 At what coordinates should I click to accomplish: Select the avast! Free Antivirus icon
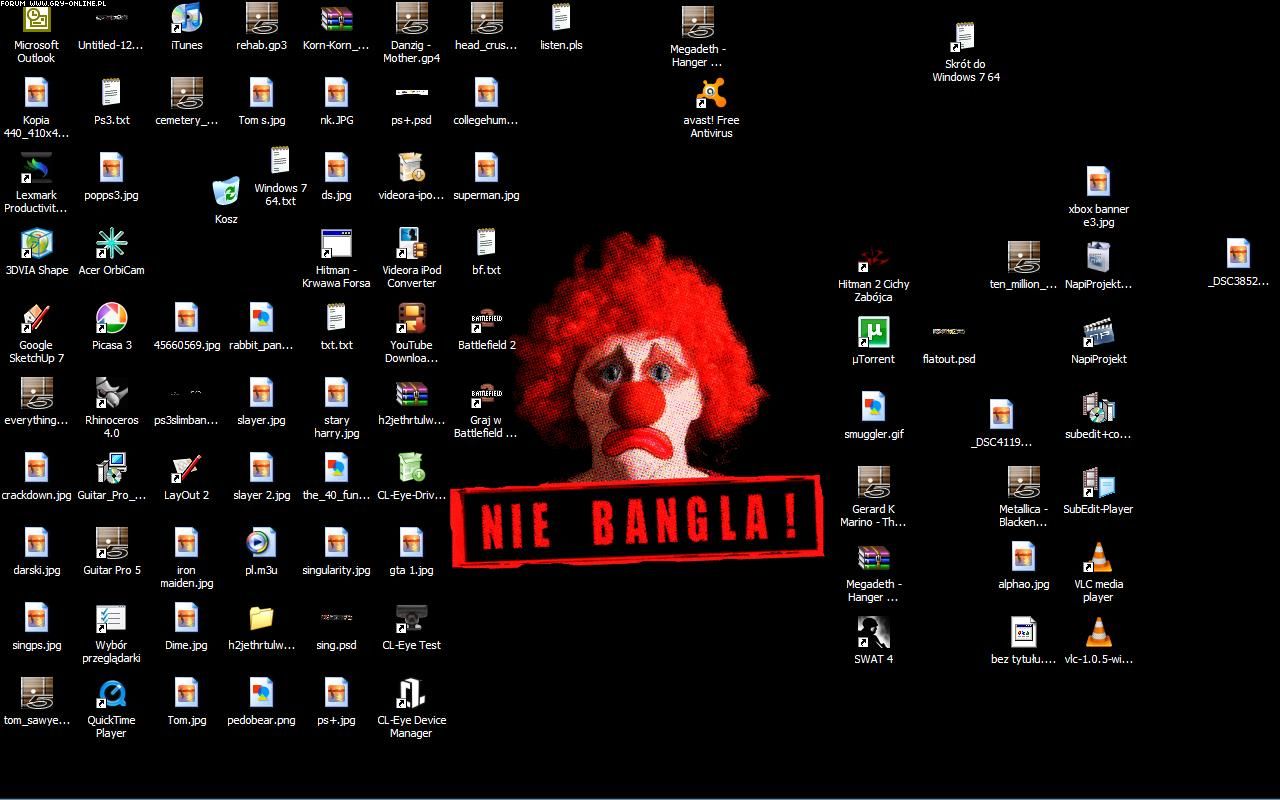[x=711, y=94]
